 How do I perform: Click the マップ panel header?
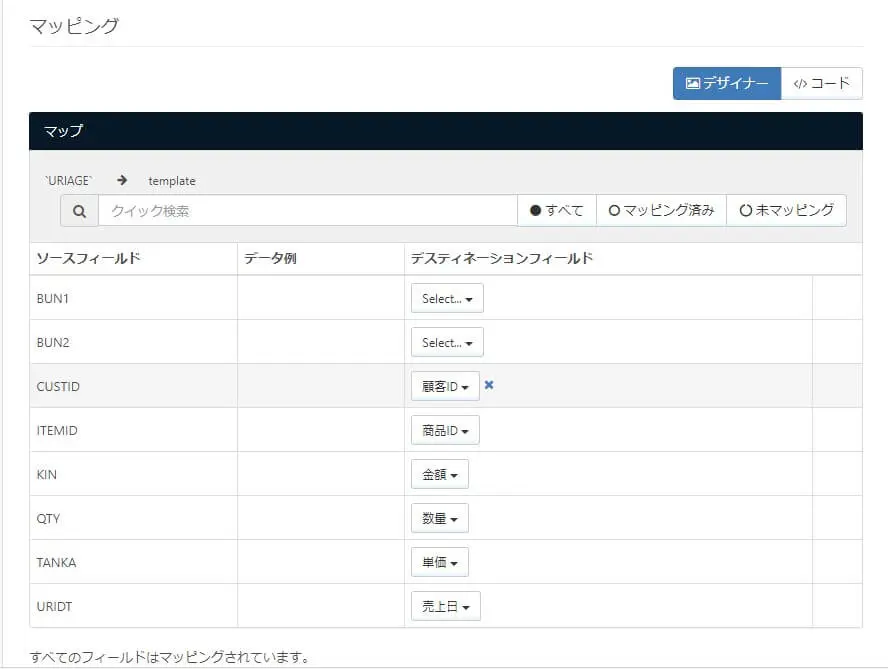pos(446,131)
